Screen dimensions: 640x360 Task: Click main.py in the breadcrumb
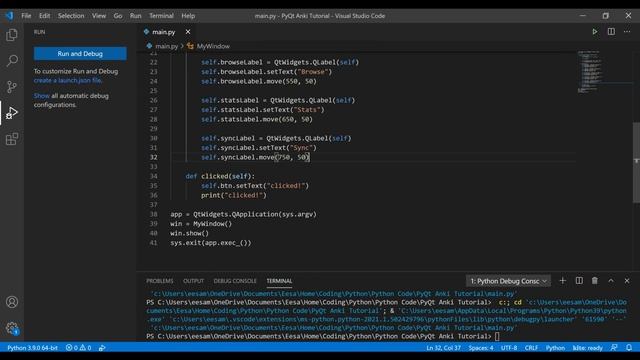[166, 46]
